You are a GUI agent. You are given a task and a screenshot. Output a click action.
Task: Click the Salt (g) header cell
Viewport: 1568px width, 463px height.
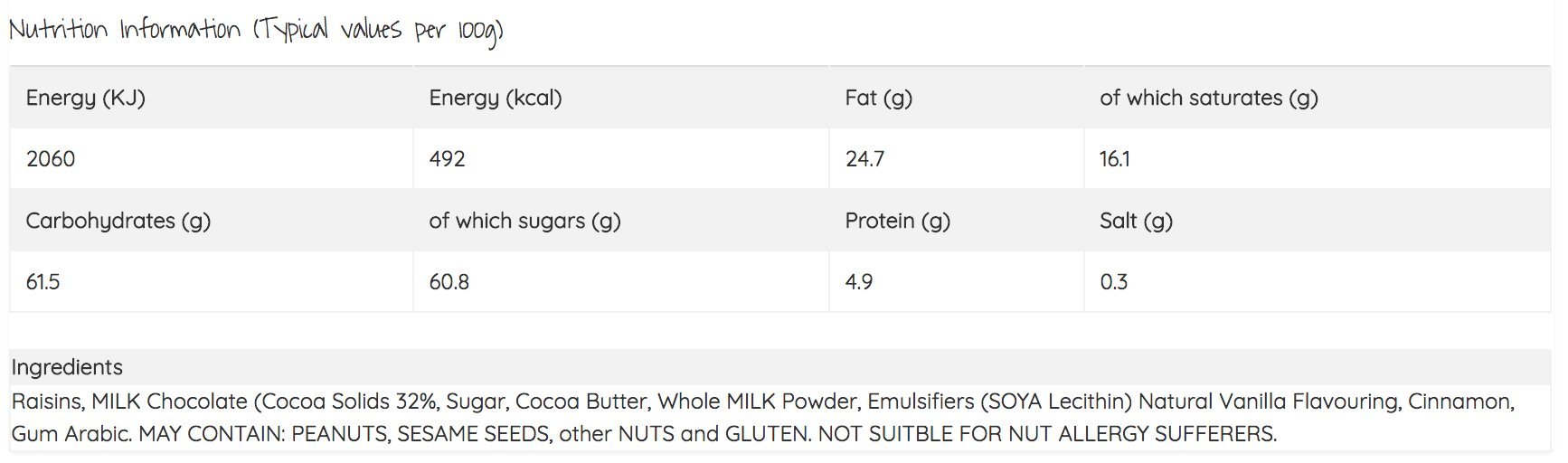coord(1136,221)
